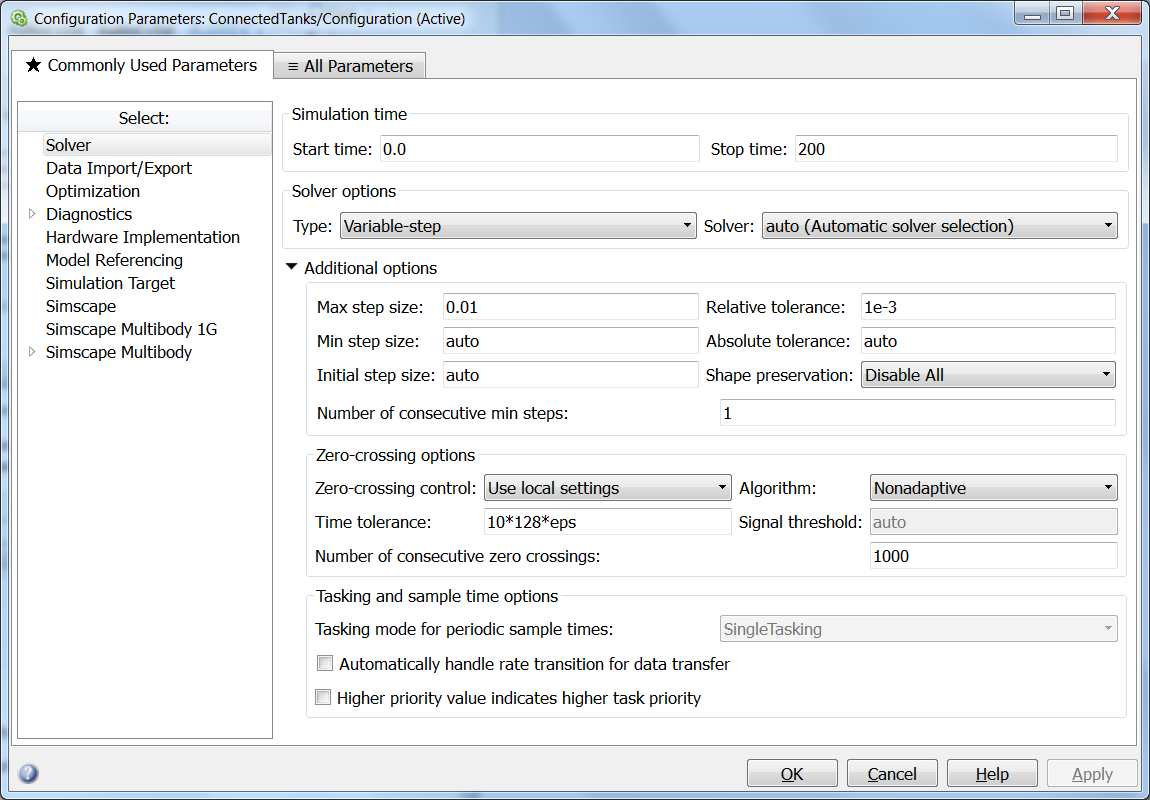Click the Stop time input field
The width and height of the screenshot is (1150, 800).
coord(955,149)
